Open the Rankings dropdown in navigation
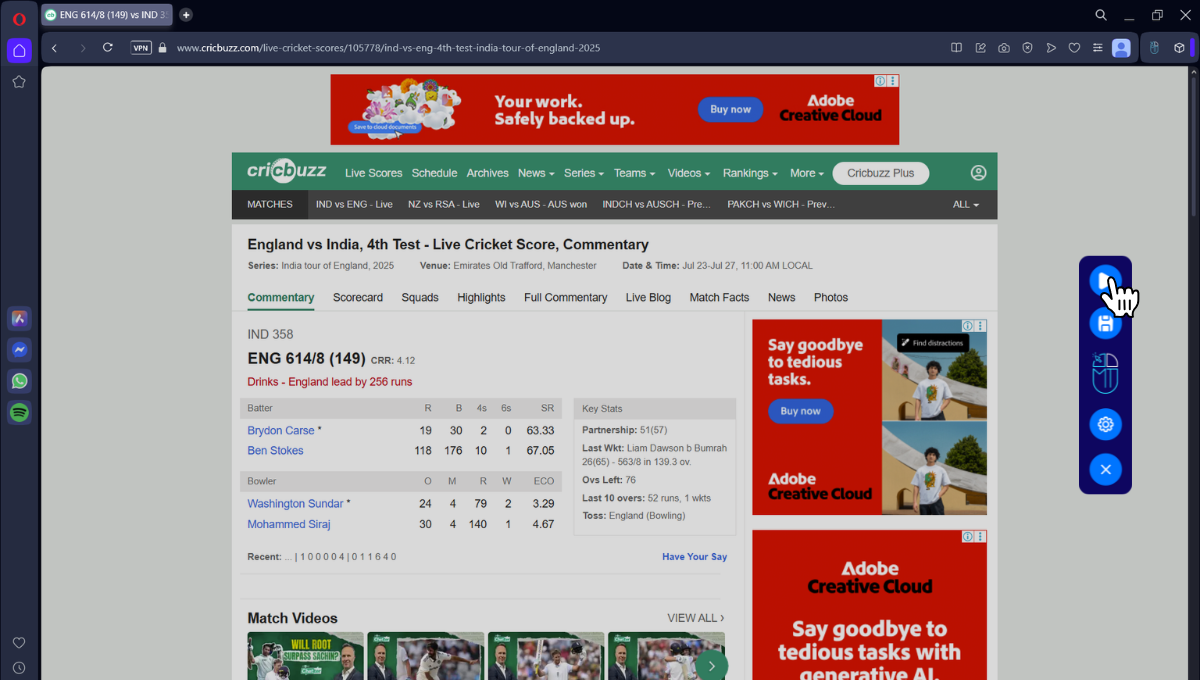This screenshot has height=680, width=1200. [x=750, y=173]
